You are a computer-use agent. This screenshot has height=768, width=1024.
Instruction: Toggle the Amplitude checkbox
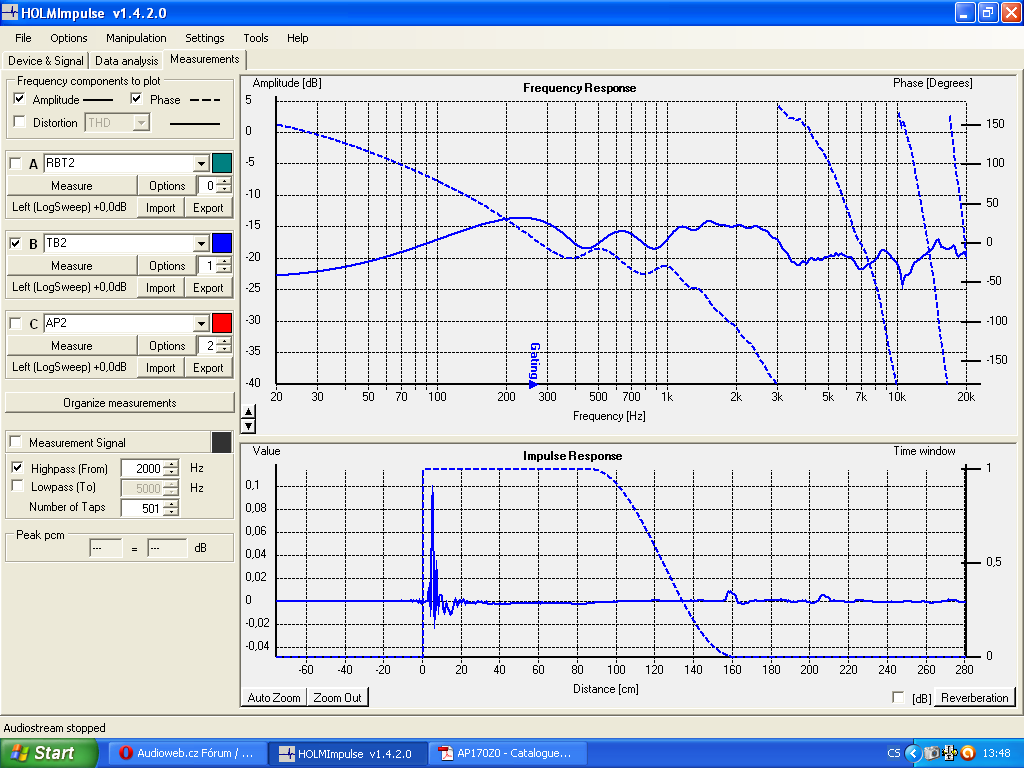(x=20, y=99)
